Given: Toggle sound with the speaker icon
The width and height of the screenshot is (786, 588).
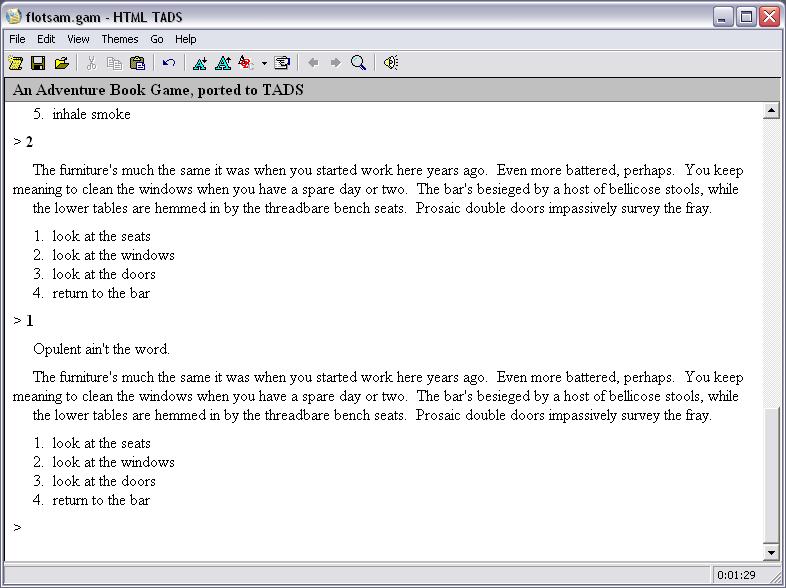Looking at the screenshot, I should tap(390, 63).
